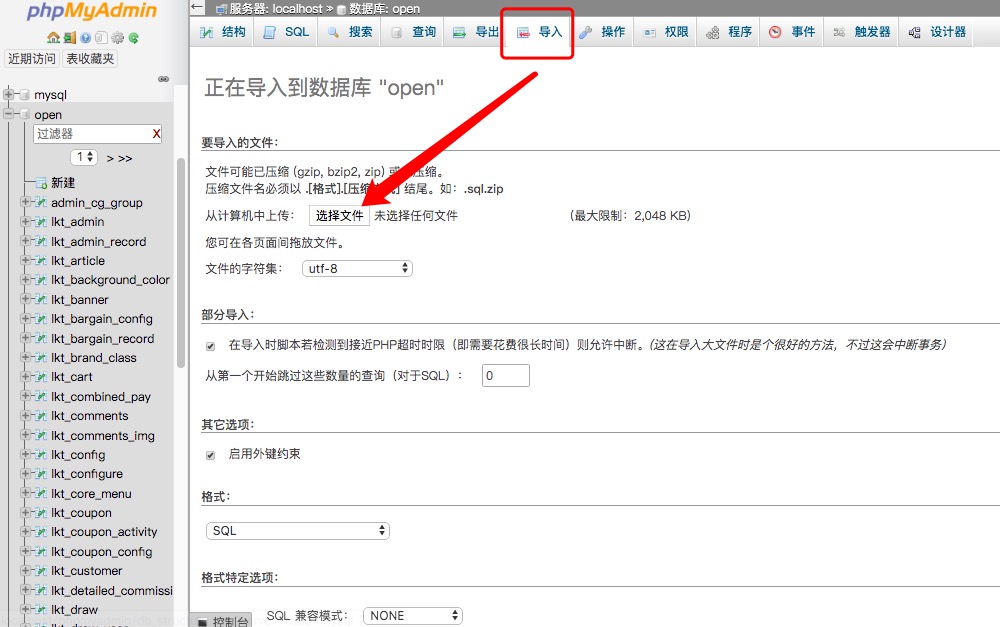The width and height of the screenshot is (1000, 627).
Task: Open the 程序 tab
Action: [x=729, y=32]
